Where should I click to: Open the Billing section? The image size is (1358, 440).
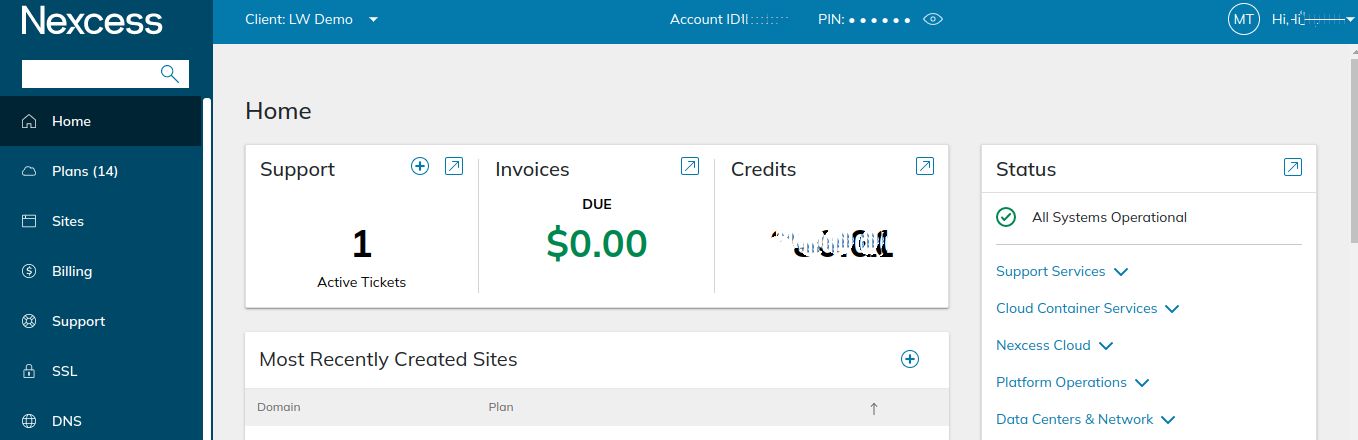tap(100, 271)
